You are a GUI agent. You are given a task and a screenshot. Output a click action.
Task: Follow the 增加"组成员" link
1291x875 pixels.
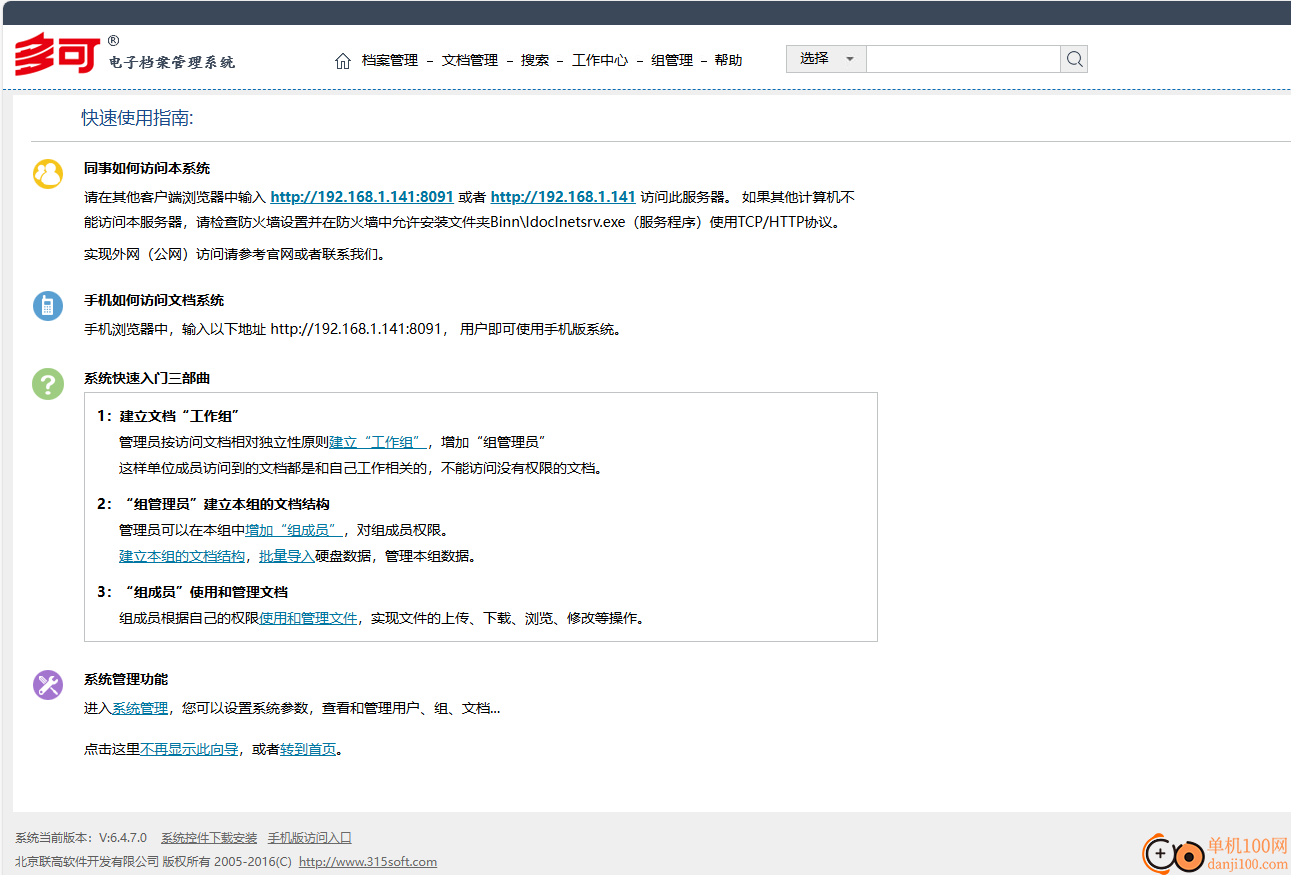coord(294,530)
